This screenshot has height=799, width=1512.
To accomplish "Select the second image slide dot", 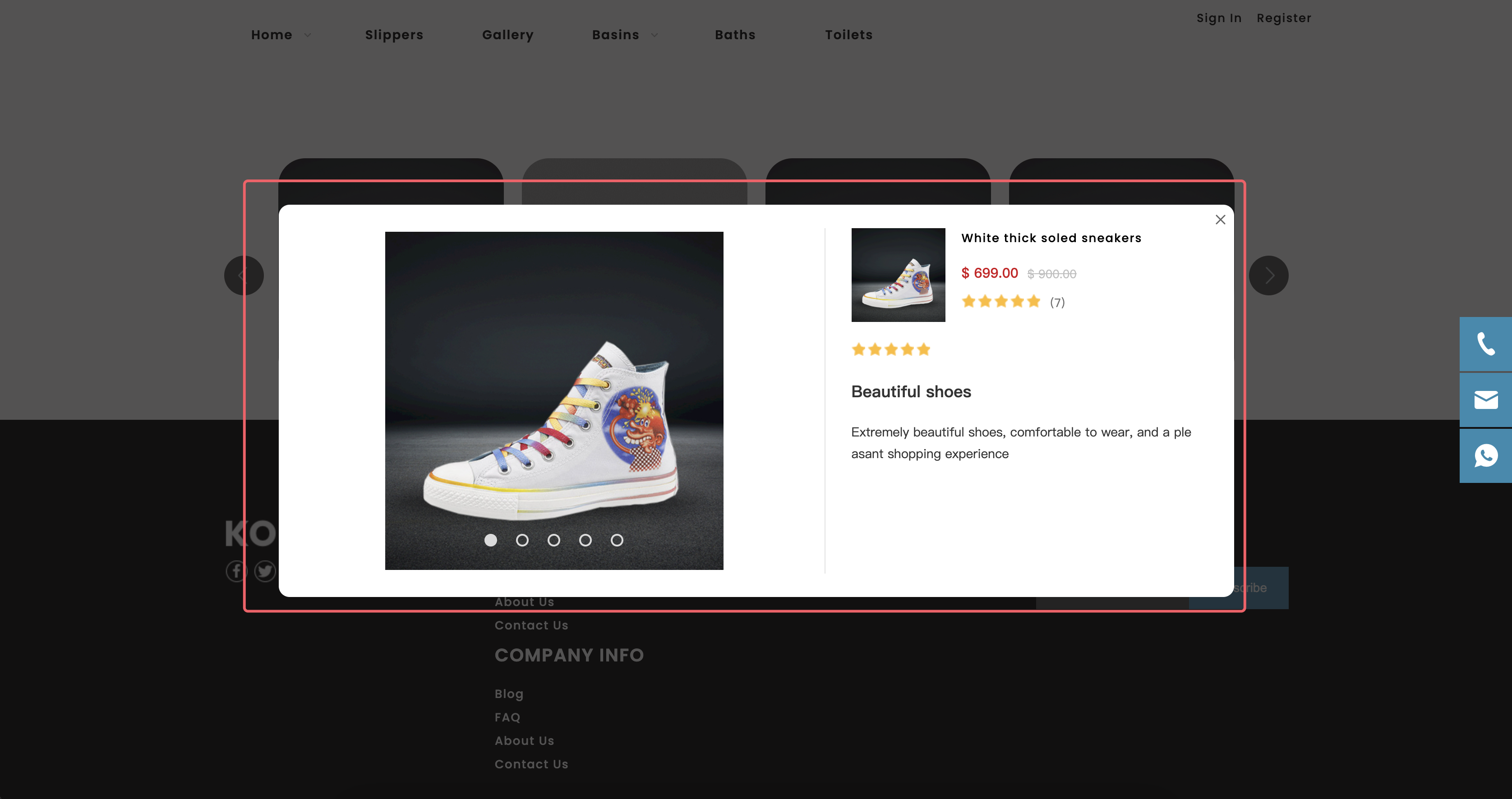I will pyautogui.click(x=522, y=540).
